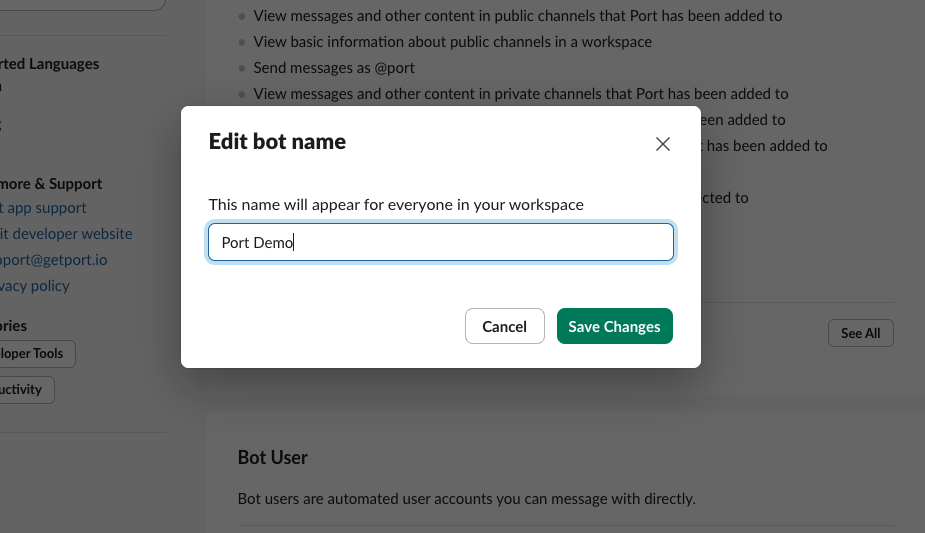Cancel the bot name edit

point(504,326)
